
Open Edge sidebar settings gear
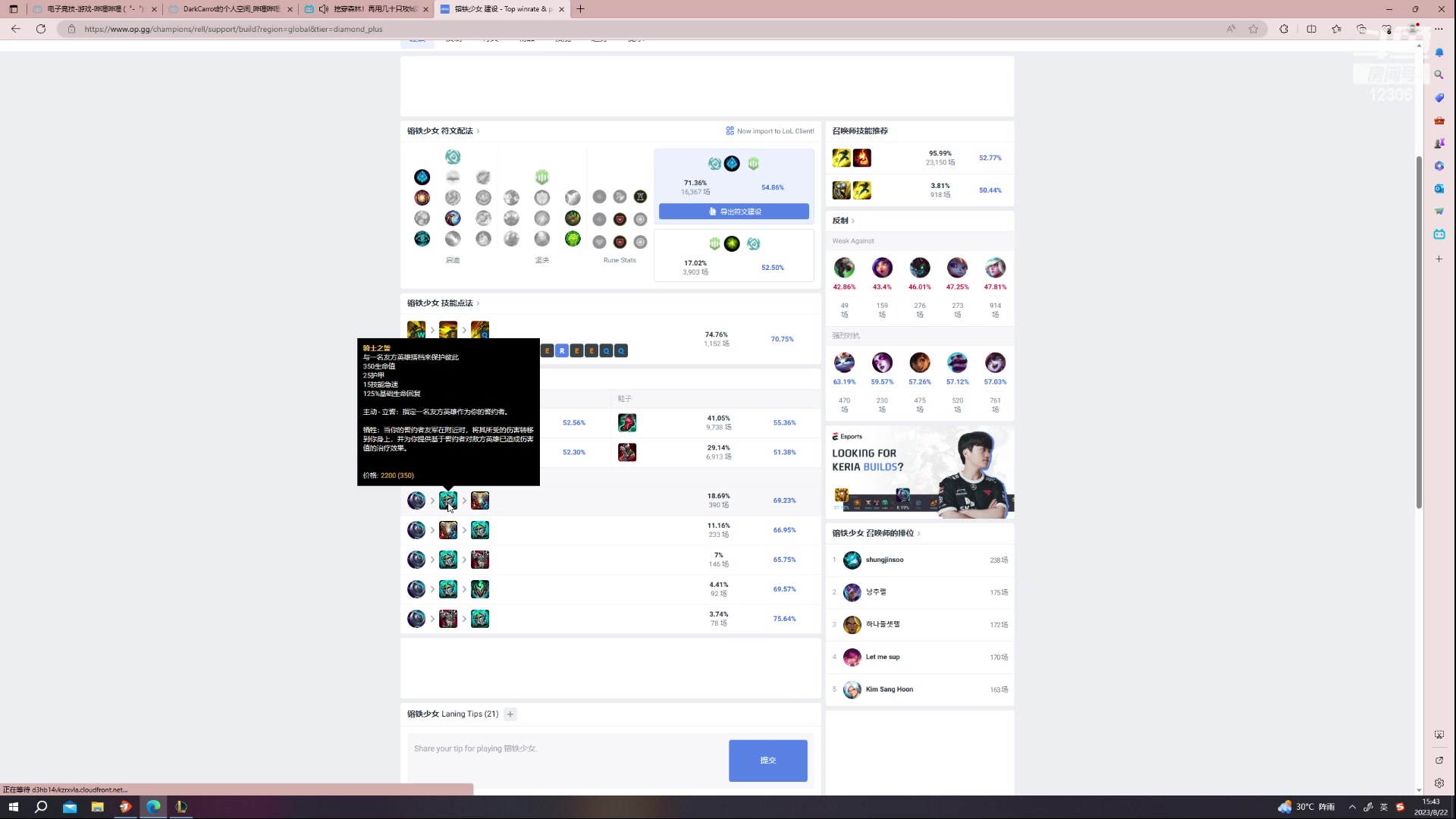pyautogui.click(x=1439, y=783)
